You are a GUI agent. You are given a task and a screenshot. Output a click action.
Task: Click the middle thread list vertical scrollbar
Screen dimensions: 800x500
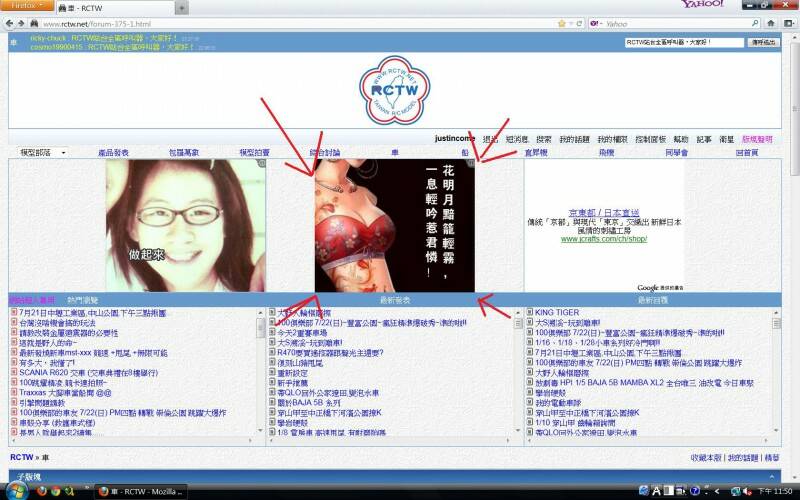pyautogui.click(x=518, y=371)
